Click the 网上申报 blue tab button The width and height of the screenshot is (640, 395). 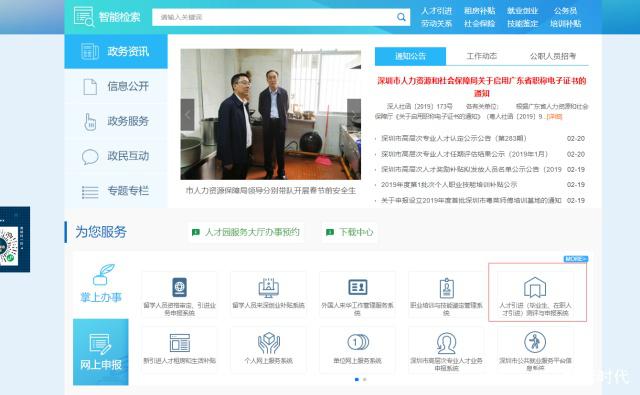point(100,352)
